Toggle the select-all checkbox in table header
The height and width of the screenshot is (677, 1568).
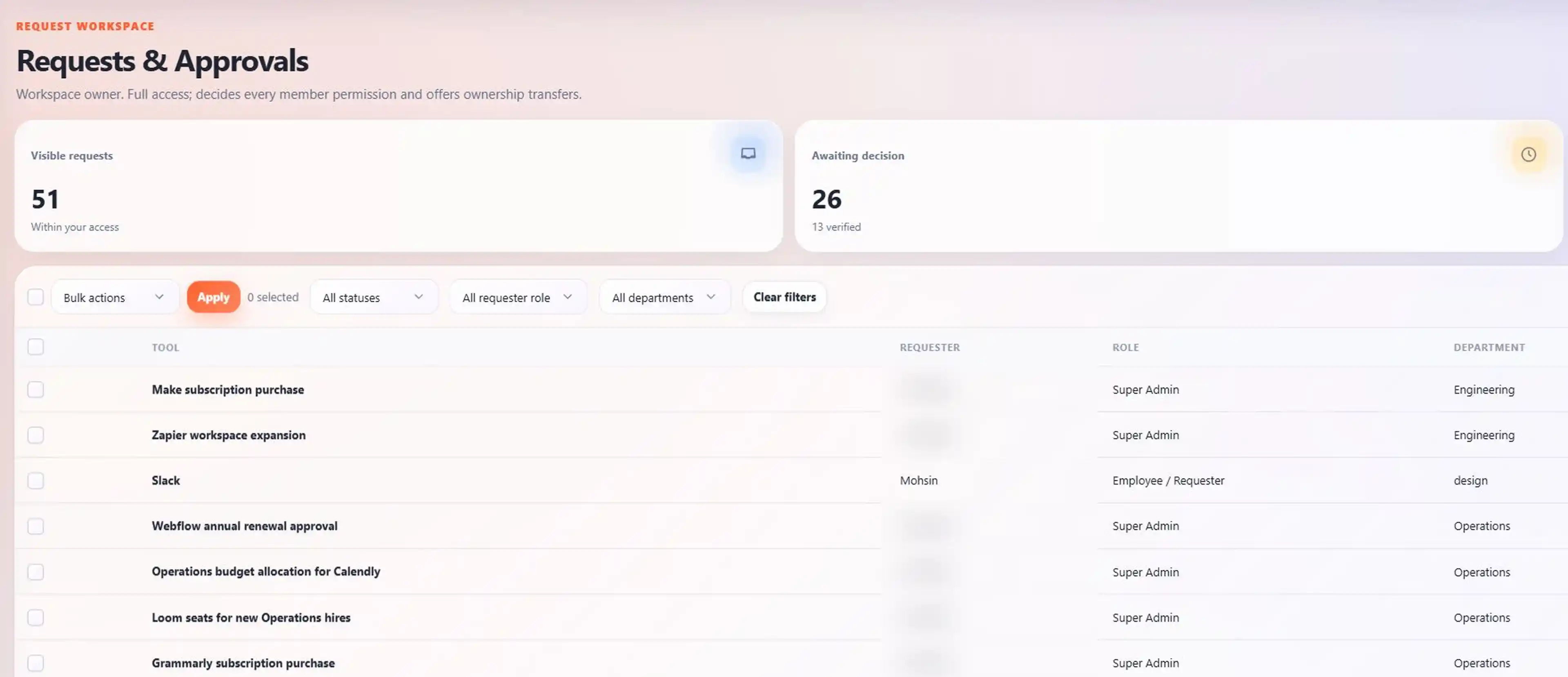[x=36, y=347]
